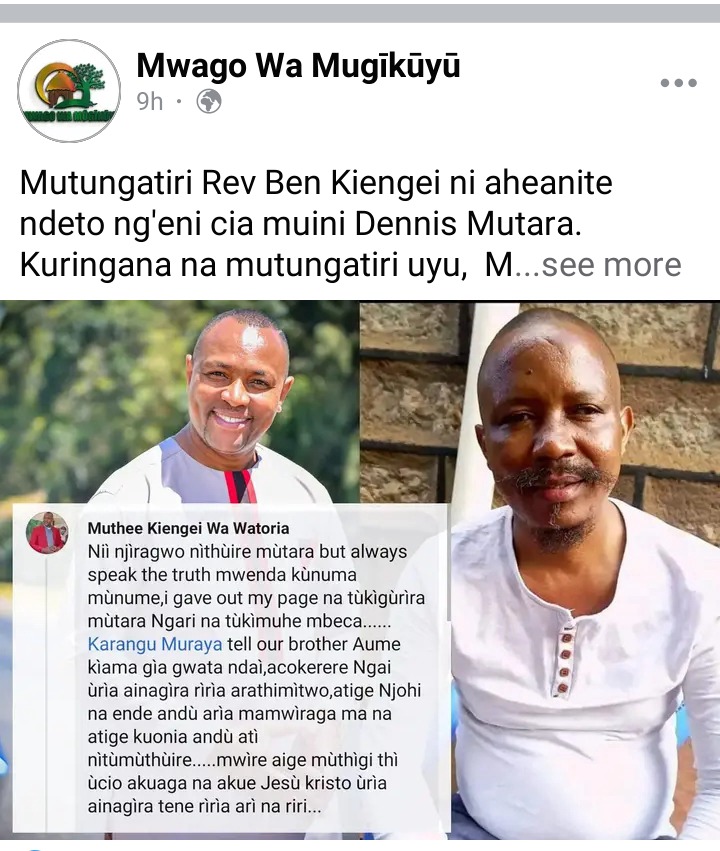Tap the gray divider bar above post
The image size is (720, 851).
360,13
